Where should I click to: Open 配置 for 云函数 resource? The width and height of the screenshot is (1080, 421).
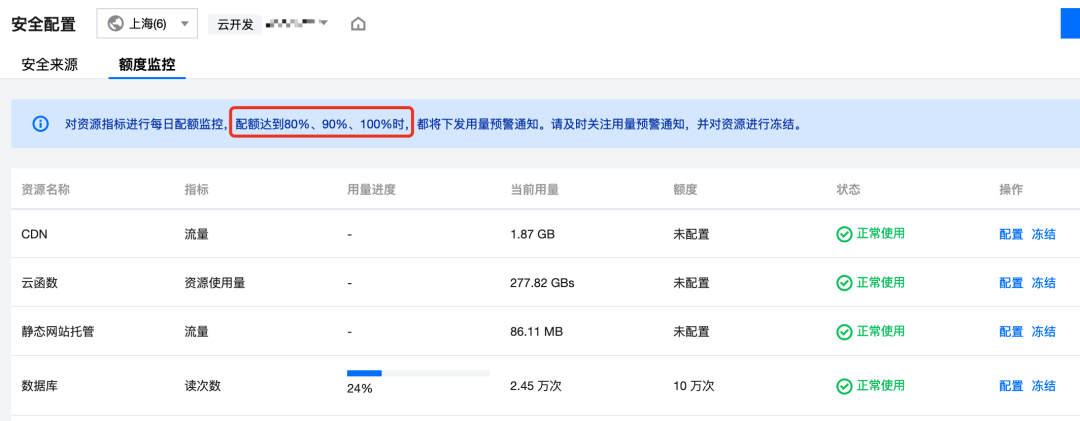point(1011,283)
